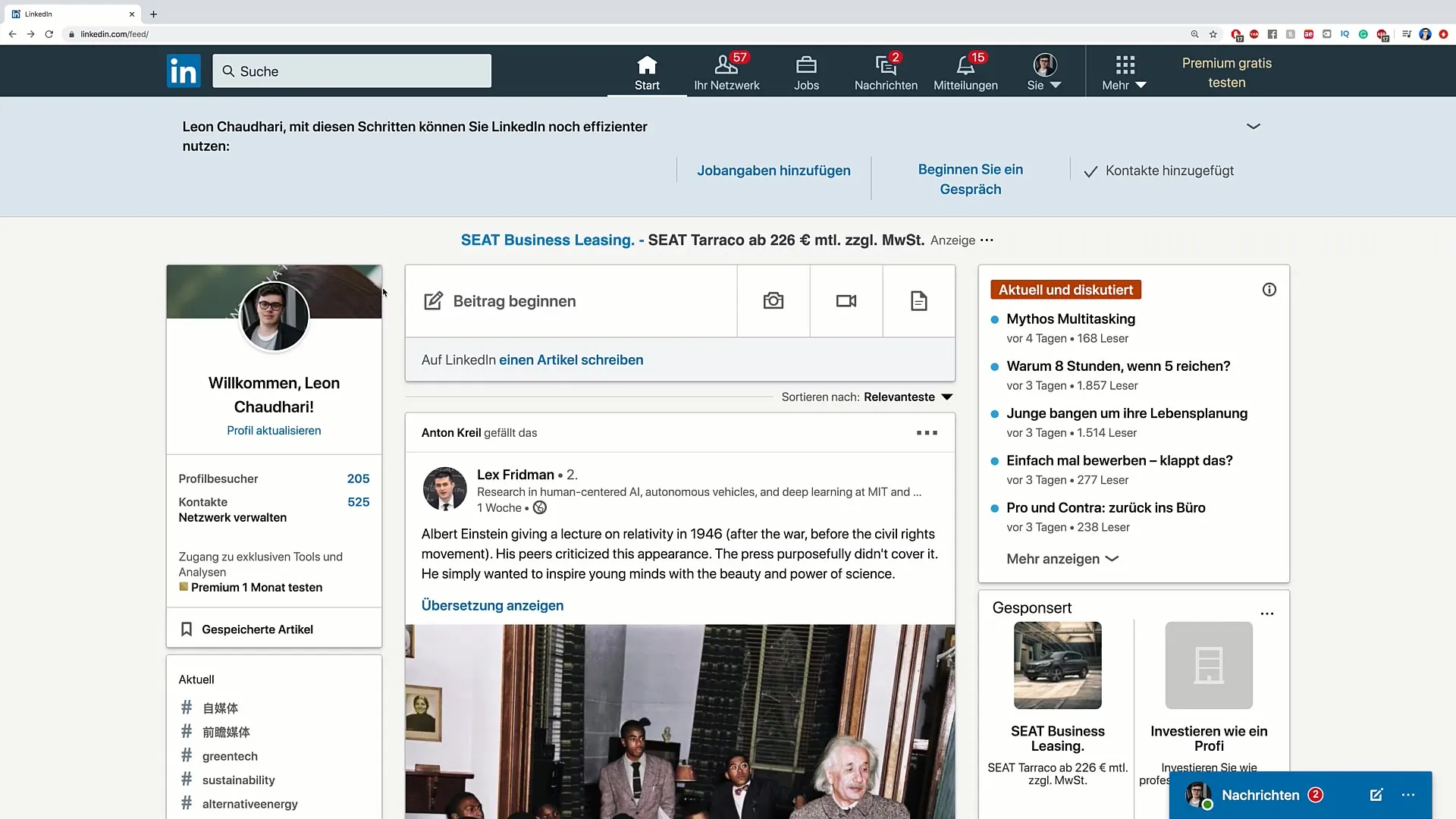Screen dimensions: 1456x819
Task: Click the Jobs toolbar icon
Action: [806, 72]
